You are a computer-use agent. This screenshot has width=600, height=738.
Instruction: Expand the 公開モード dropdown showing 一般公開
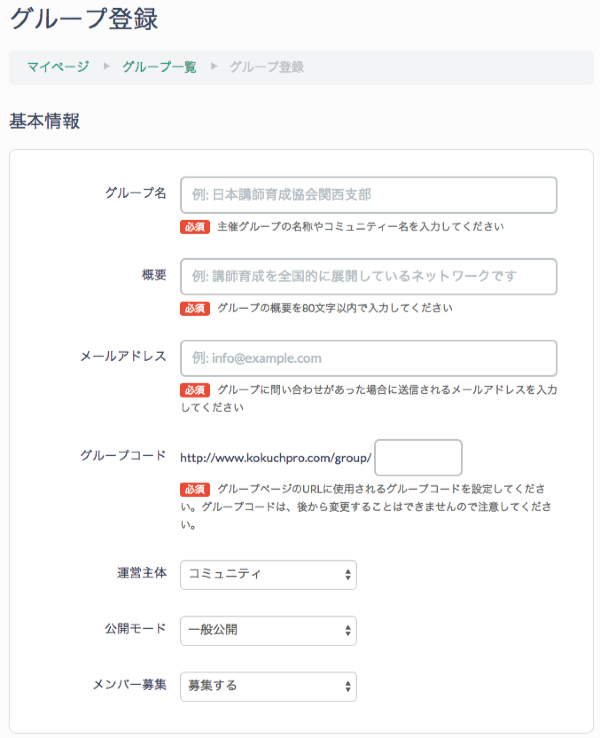coord(268,630)
